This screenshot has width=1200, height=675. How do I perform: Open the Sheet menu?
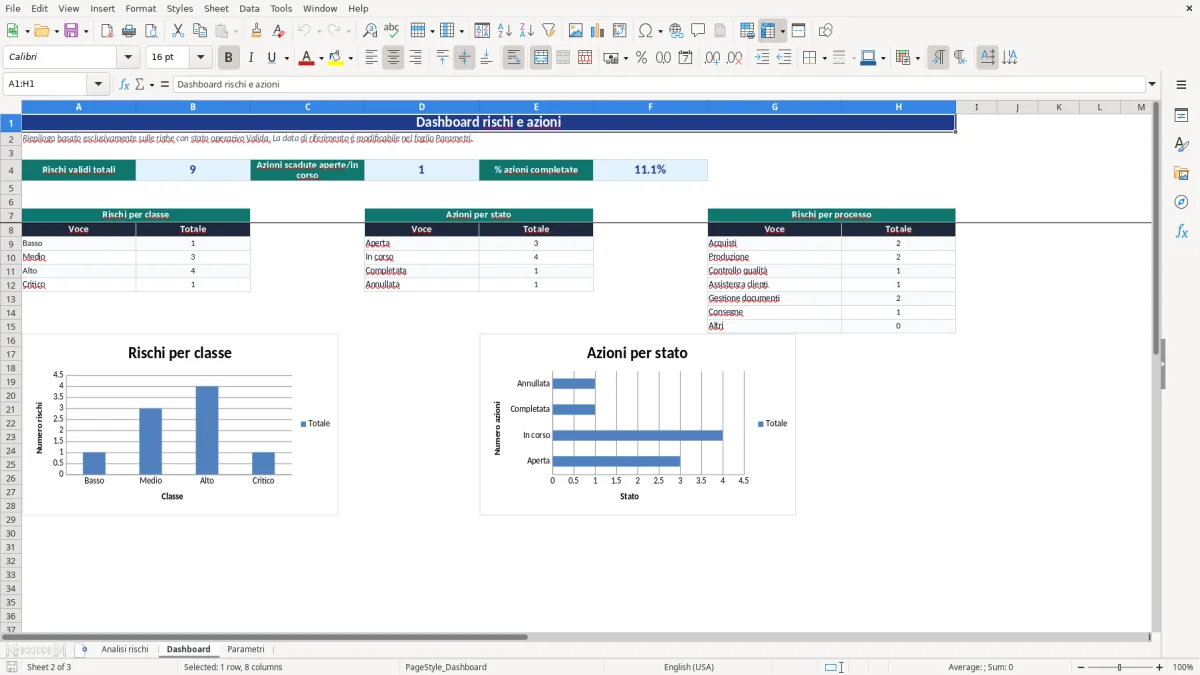tap(216, 8)
